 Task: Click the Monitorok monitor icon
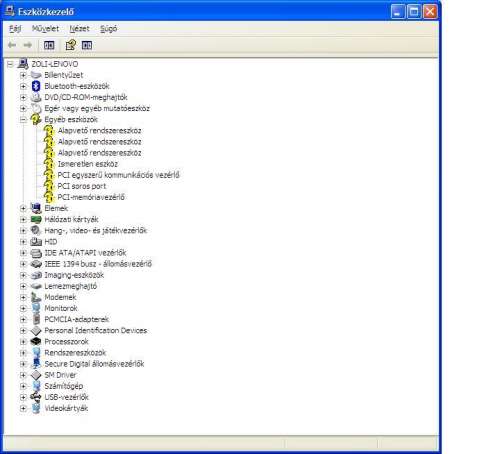36,308
